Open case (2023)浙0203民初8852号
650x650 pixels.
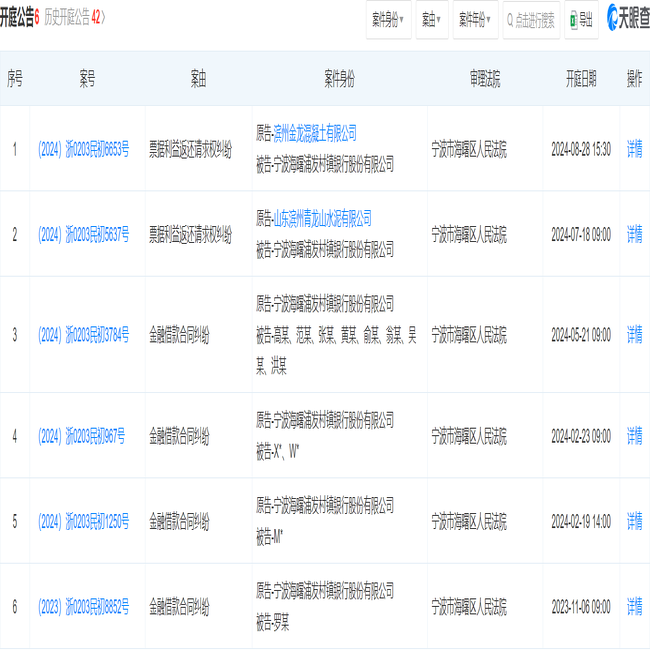[x=83, y=607]
